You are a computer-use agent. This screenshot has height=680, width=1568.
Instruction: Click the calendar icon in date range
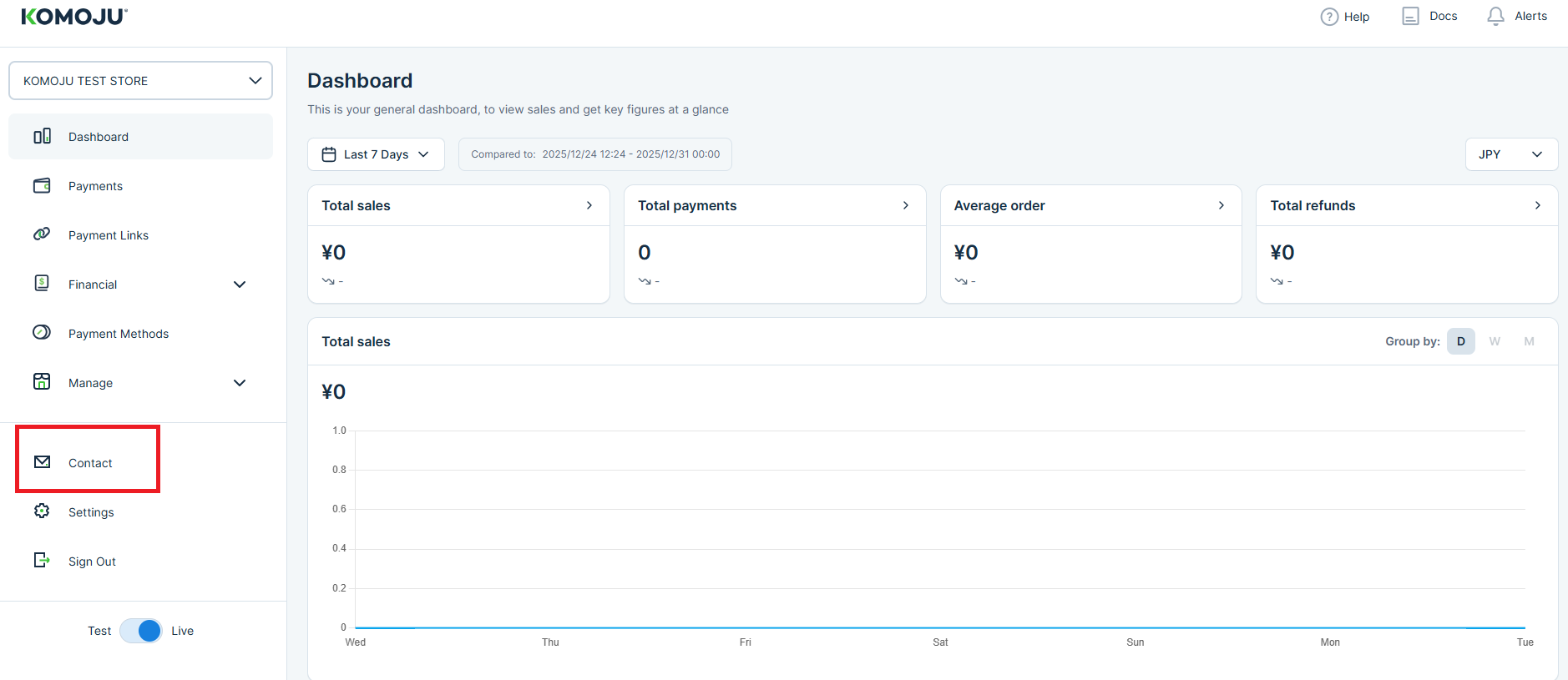click(329, 154)
